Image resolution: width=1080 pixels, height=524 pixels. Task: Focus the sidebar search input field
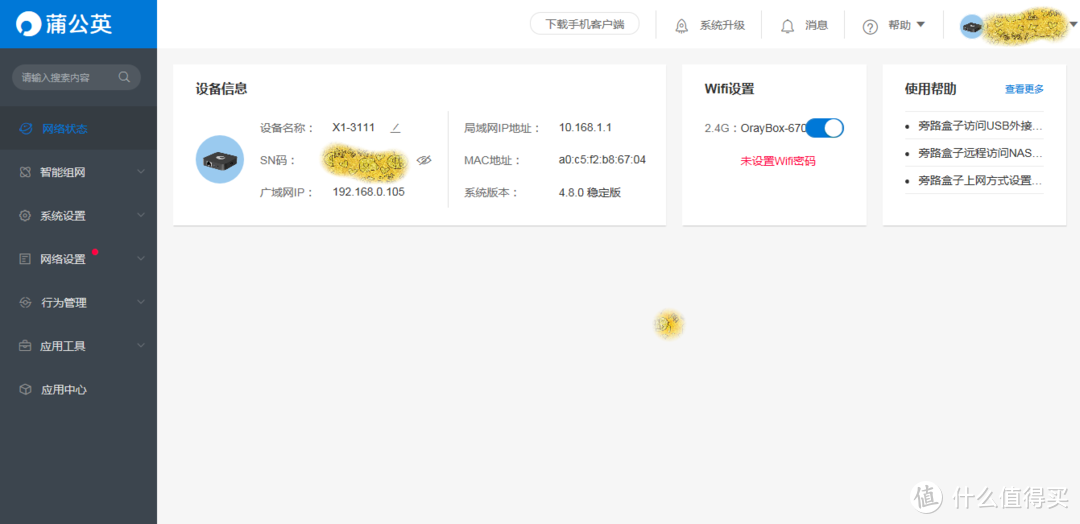coord(76,77)
